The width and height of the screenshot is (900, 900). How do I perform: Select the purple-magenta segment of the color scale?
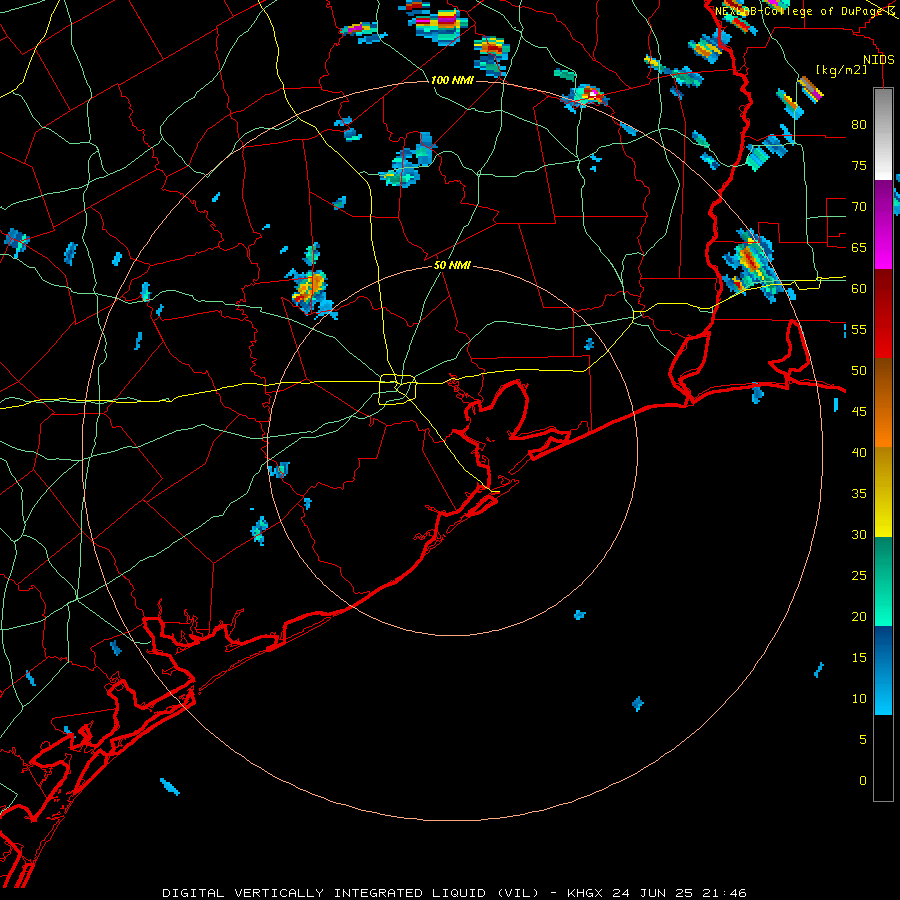883,225
